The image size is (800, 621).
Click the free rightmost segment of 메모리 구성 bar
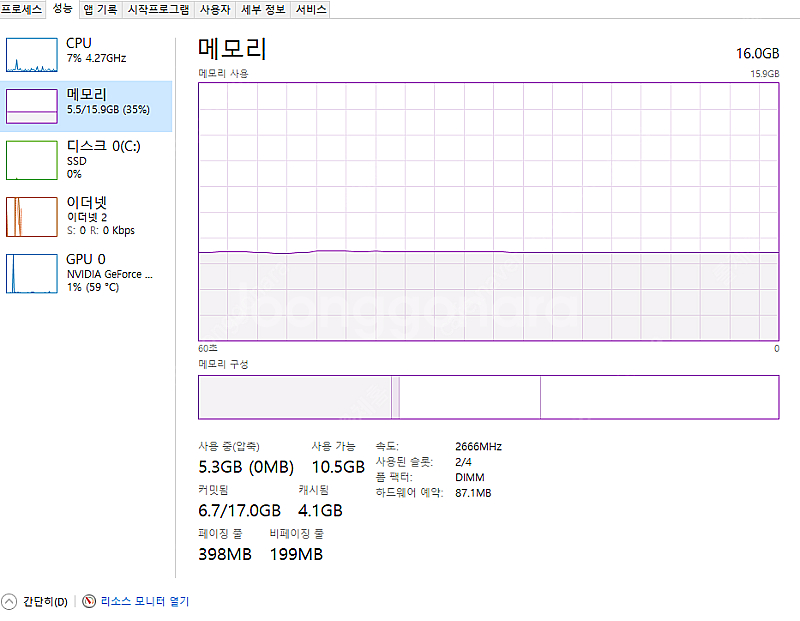(x=658, y=397)
